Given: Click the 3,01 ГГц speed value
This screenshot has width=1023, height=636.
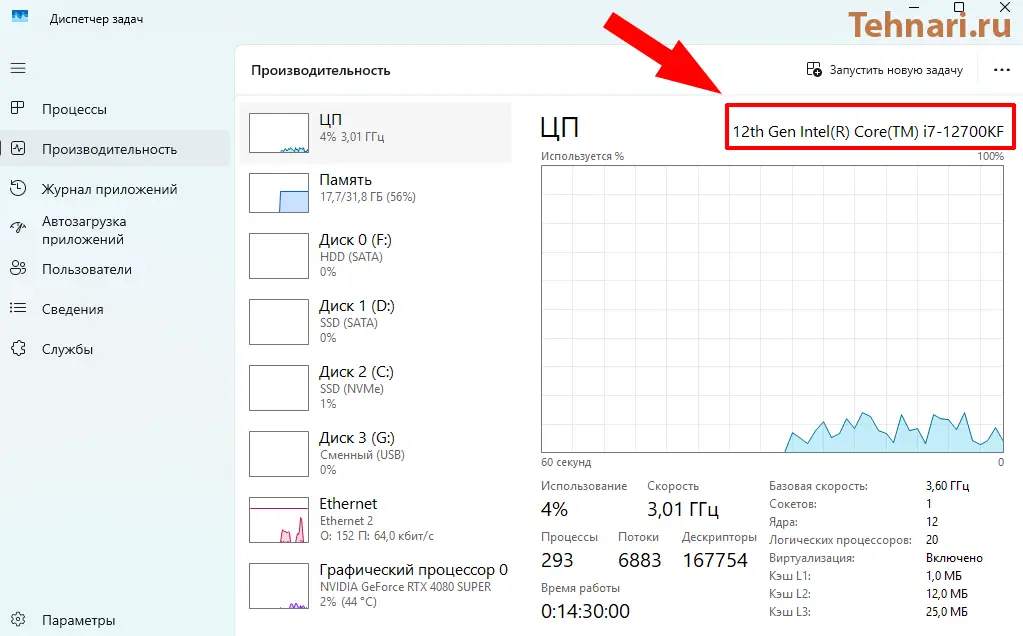Looking at the screenshot, I should pyautogui.click(x=682, y=509).
